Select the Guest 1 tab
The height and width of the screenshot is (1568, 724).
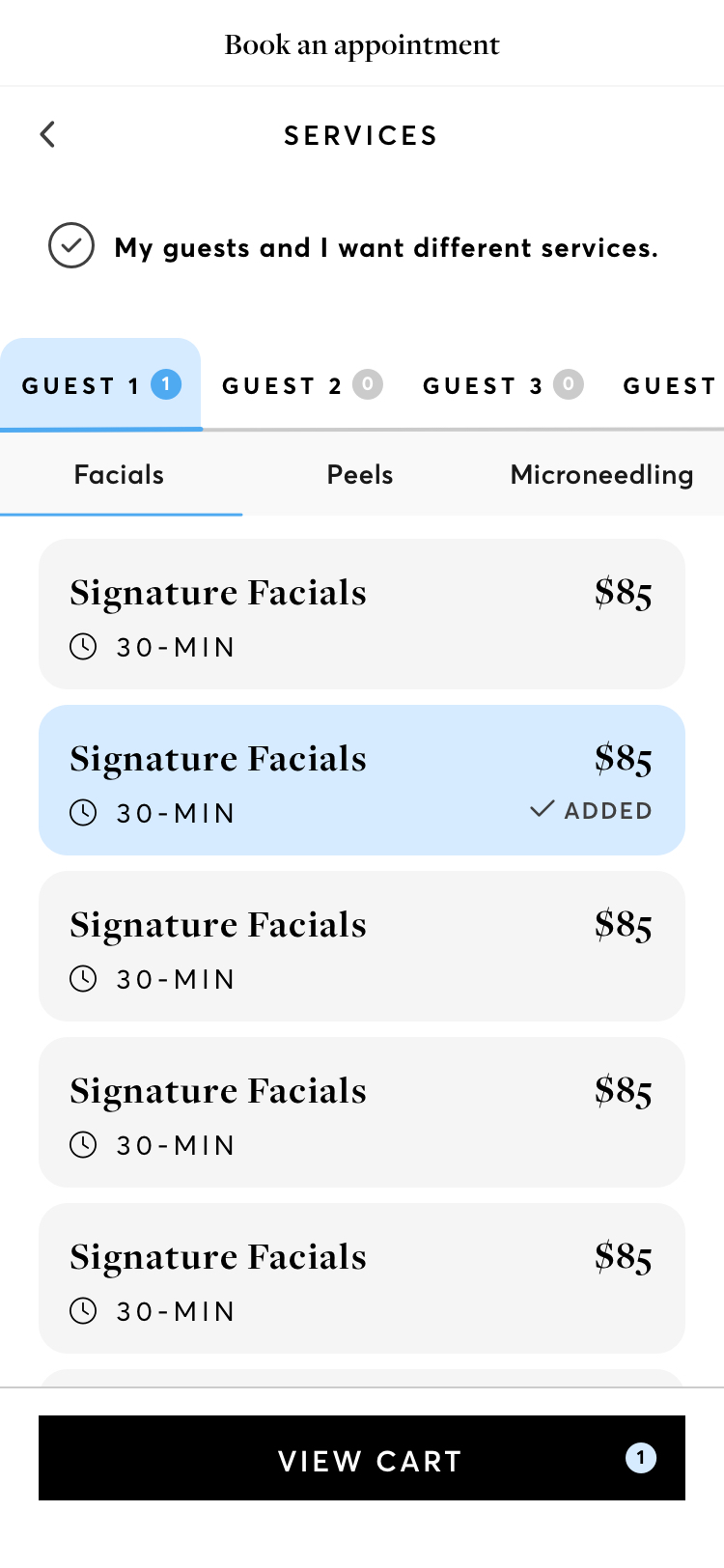tap(100, 384)
